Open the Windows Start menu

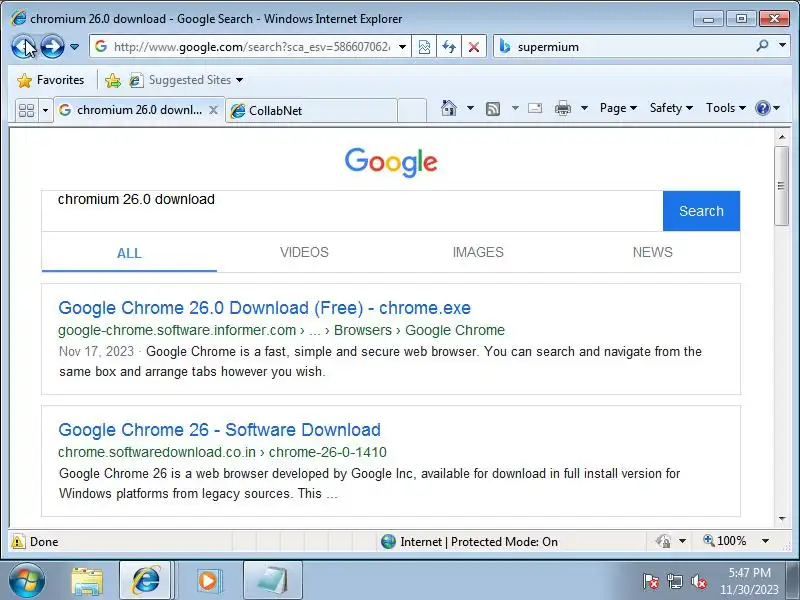pyautogui.click(x=26, y=580)
